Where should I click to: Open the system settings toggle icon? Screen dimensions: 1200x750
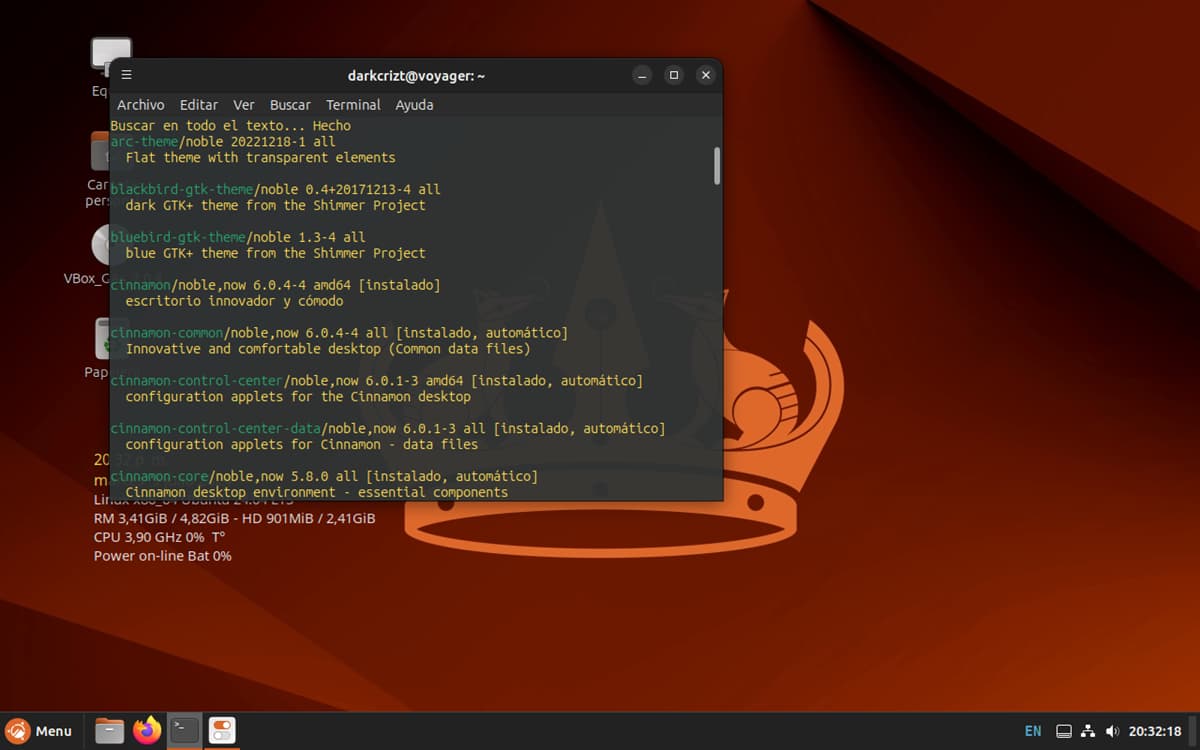click(222, 730)
